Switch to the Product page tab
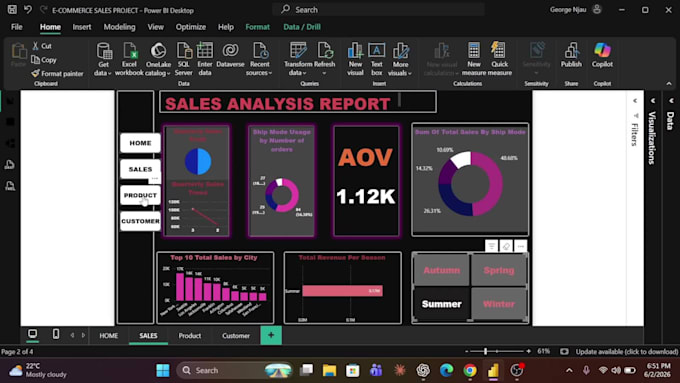This screenshot has height=383, width=680. (190, 335)
